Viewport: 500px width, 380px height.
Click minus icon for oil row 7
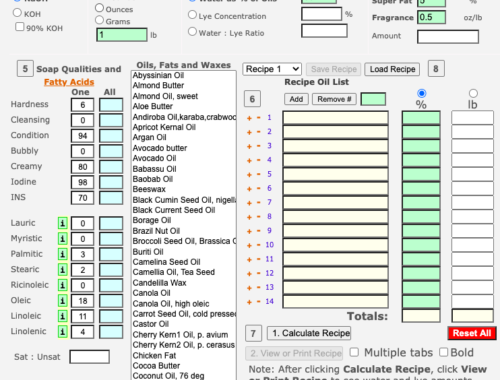pos(258,202)
